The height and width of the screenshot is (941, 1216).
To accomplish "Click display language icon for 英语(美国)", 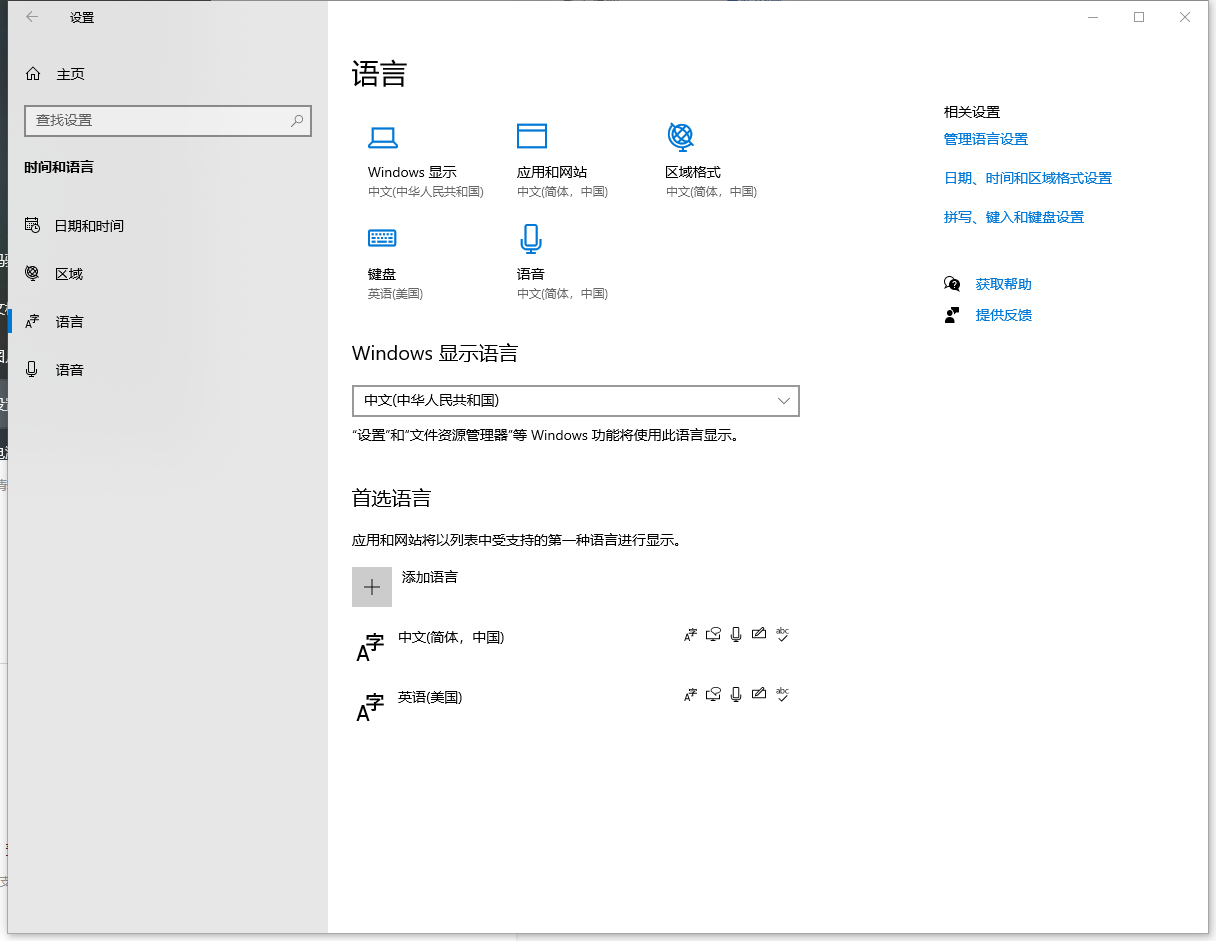I will tap(690, 694).
